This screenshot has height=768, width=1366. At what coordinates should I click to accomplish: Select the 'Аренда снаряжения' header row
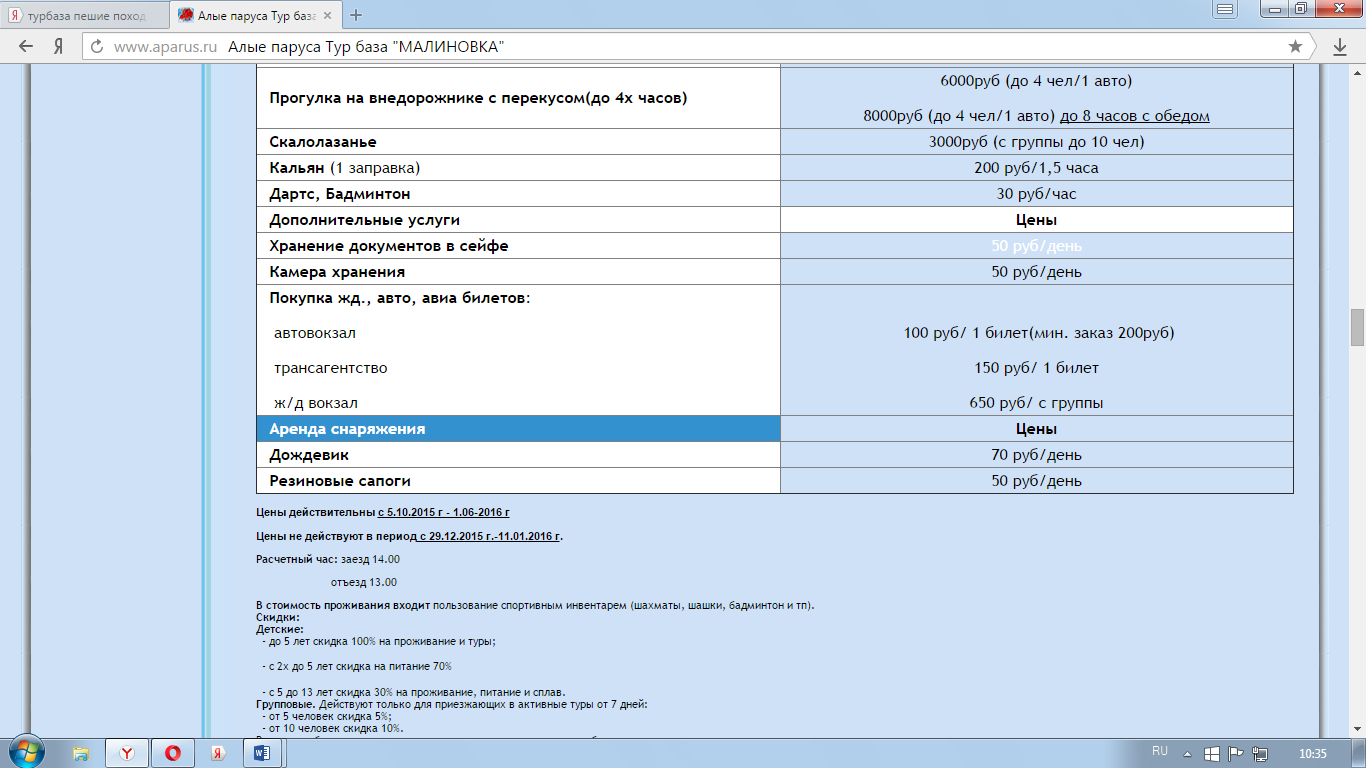518,429
